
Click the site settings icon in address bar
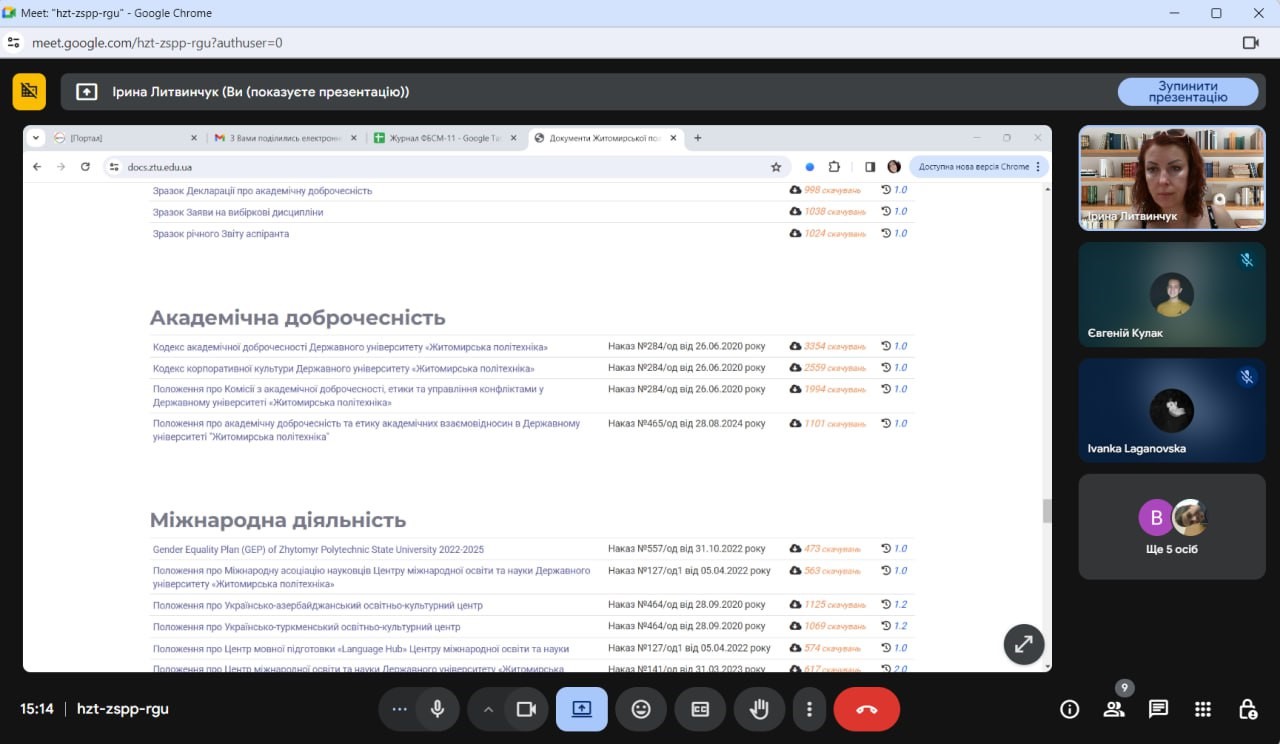pos(13,43)
